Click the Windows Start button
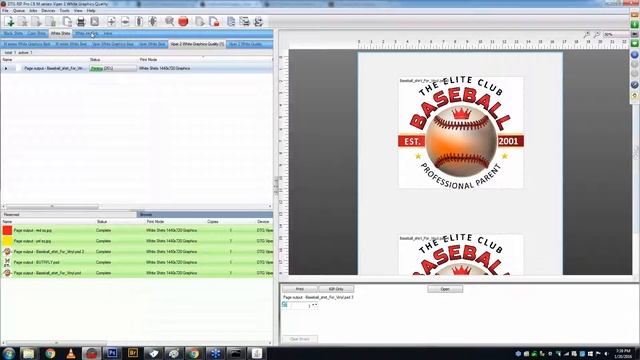640x360 pixels. click(9, 353)
